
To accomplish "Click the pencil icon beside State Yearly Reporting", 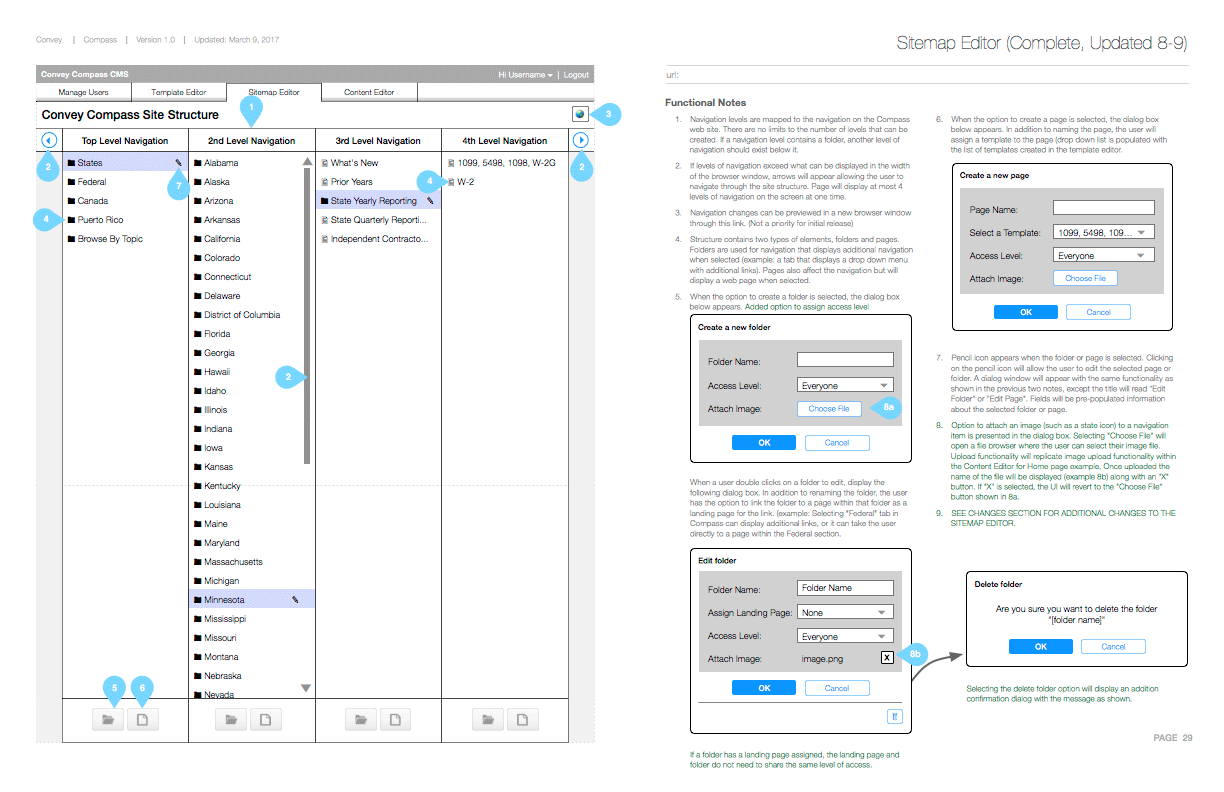I will pos(430,201).
